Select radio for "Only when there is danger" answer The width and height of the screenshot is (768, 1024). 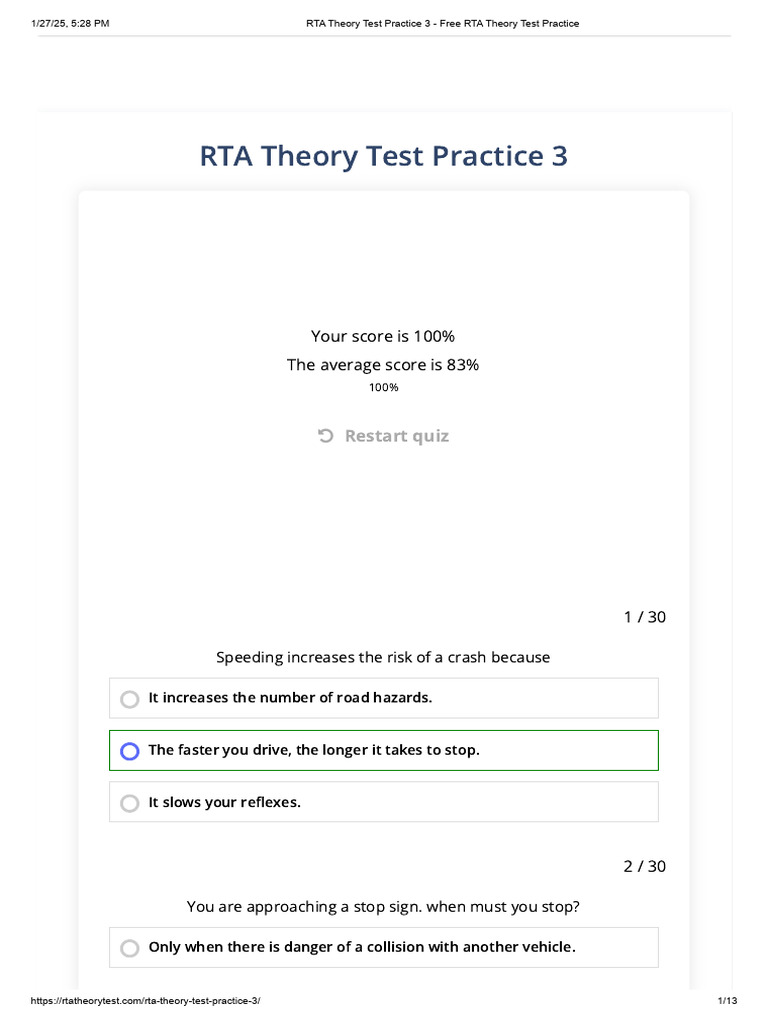[129, 948]
